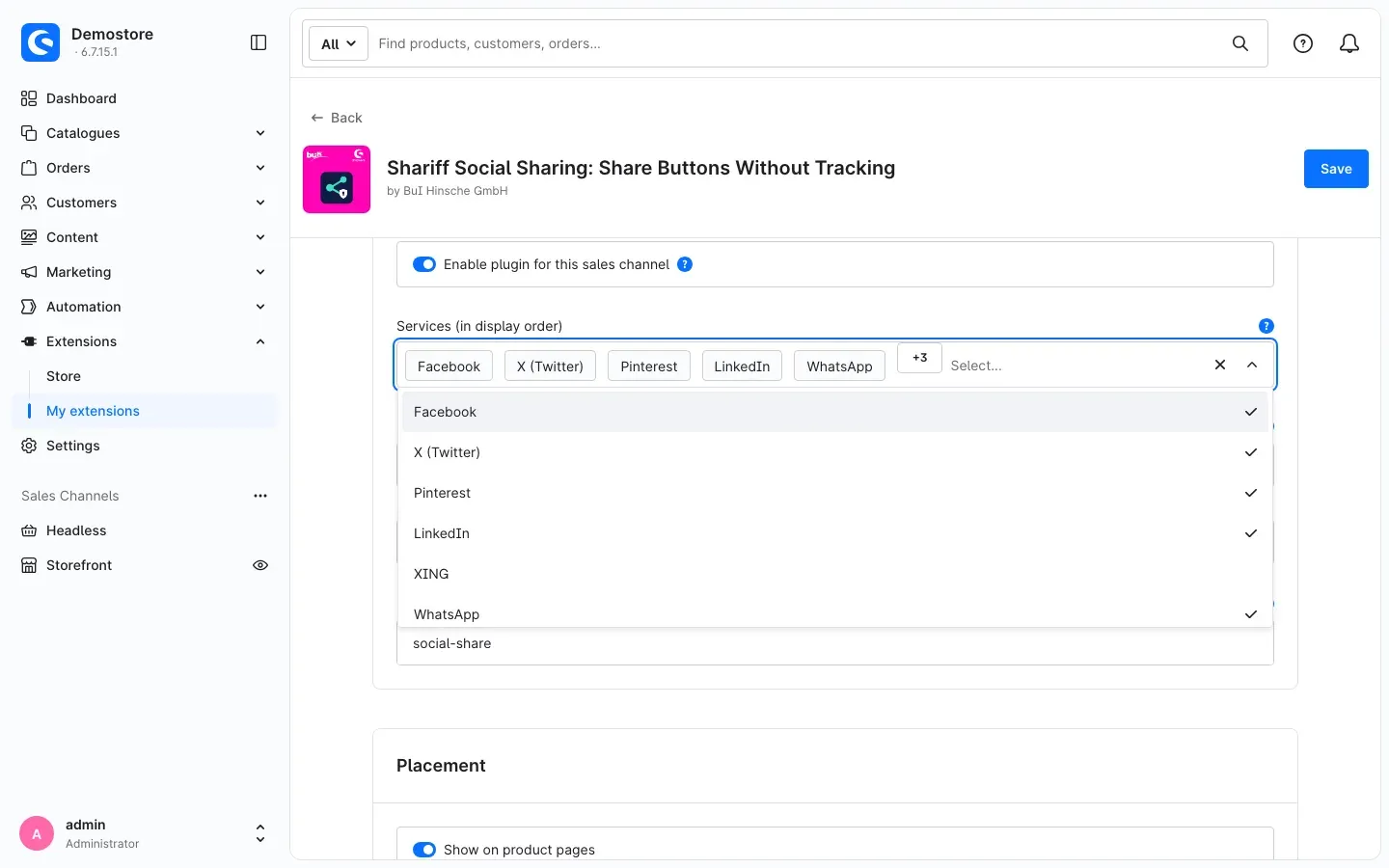
Task: Open the admin user menu chevron
Action: (x=260, y=833)
